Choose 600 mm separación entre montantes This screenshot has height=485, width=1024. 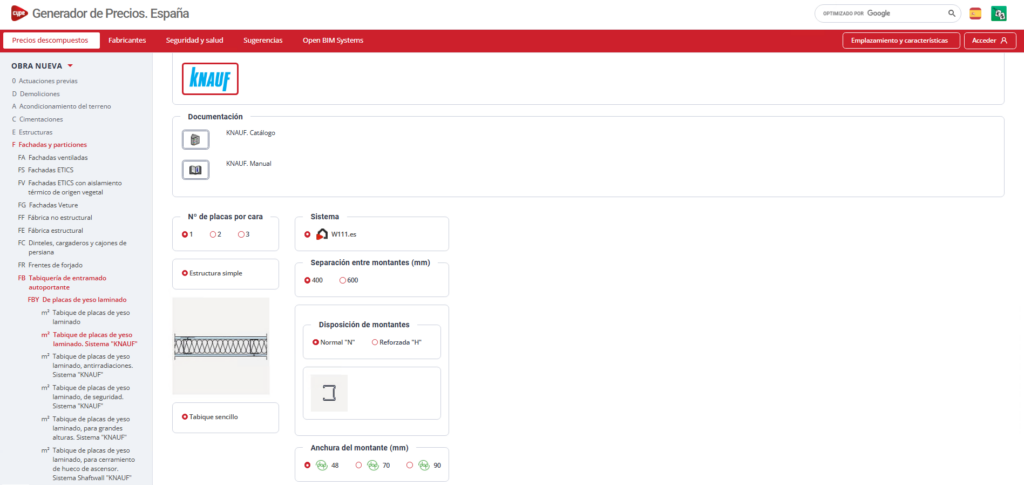[343, 280]
